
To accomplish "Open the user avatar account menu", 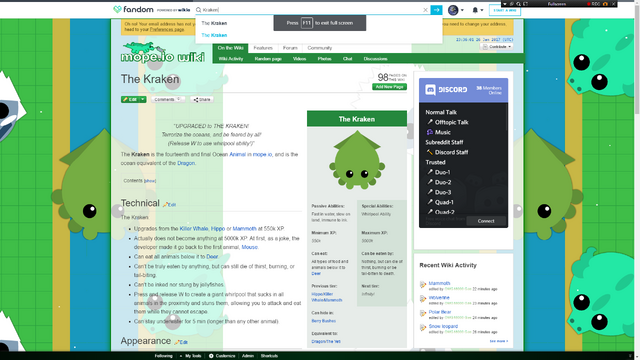I will coord(455,10).
